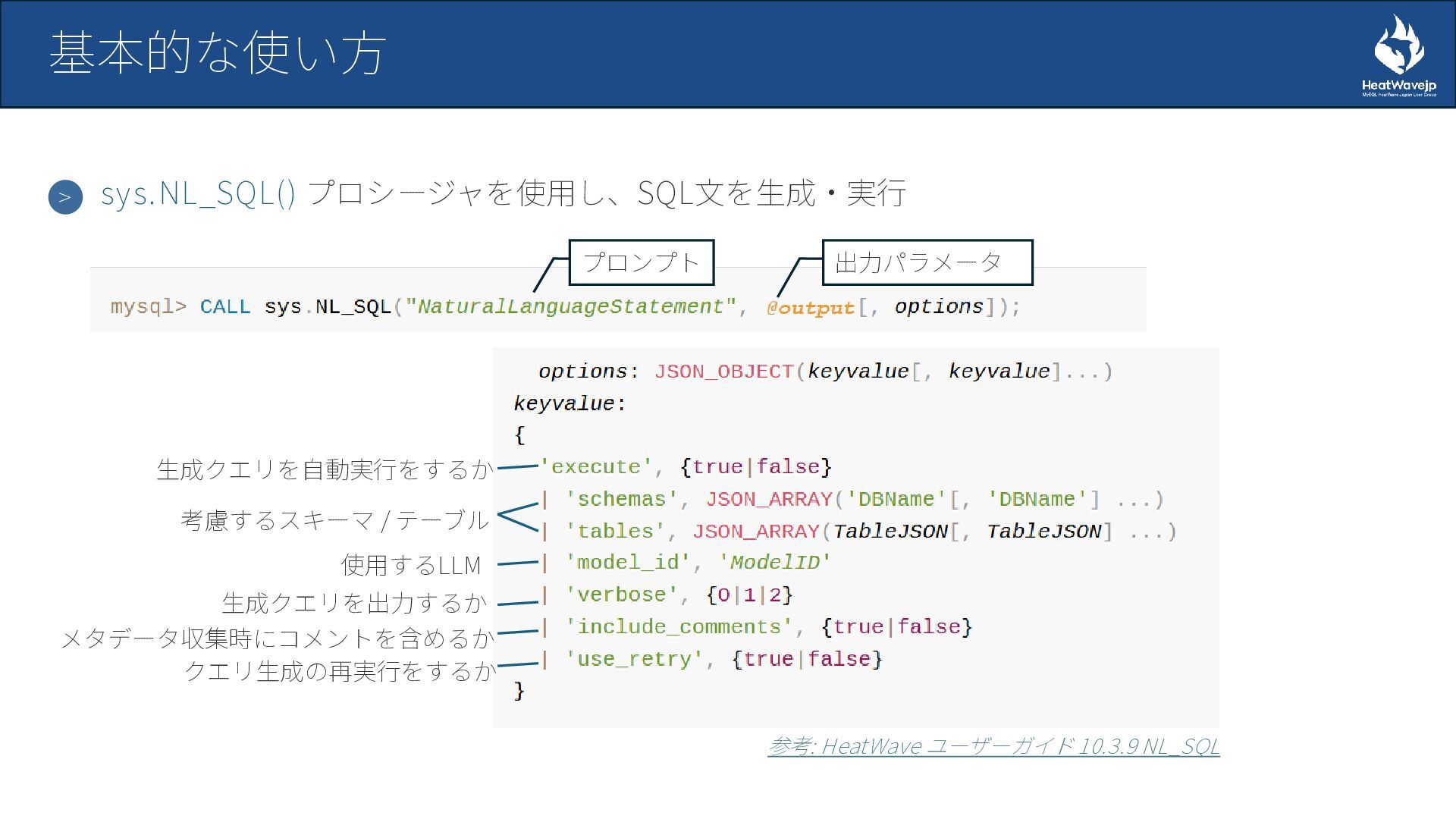The image size is (1456, 819).
Task: Click the 生成クエリを自動実行をするか label
Action: click(325, 469)
